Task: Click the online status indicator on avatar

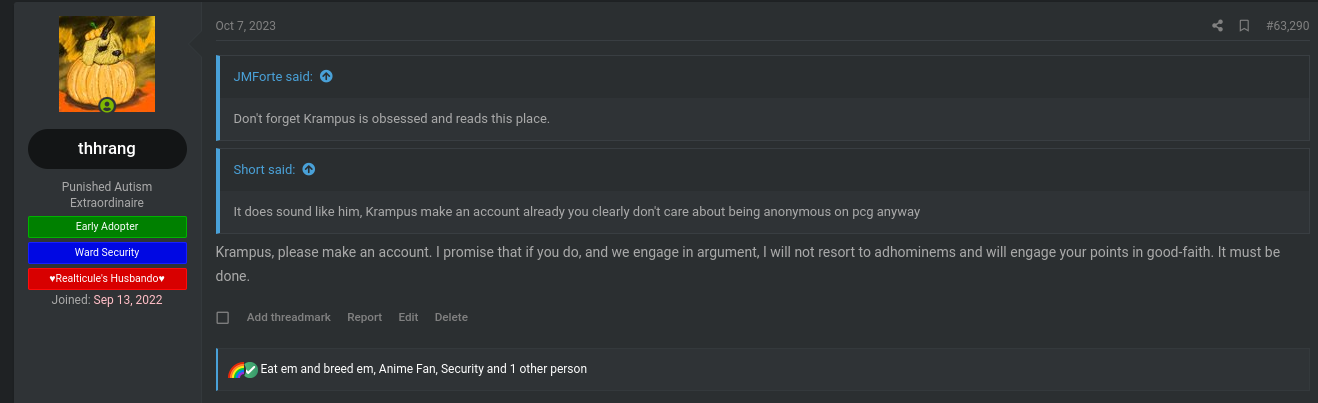Action: (107, 105)
